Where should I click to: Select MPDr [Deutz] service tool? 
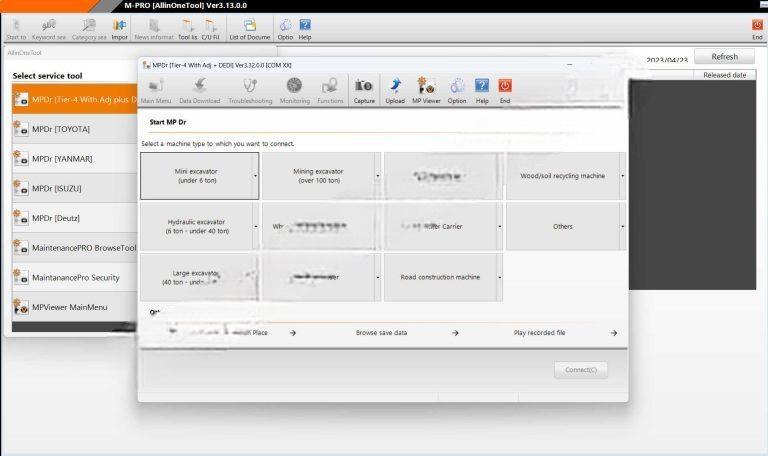click(x=74, y=218)
